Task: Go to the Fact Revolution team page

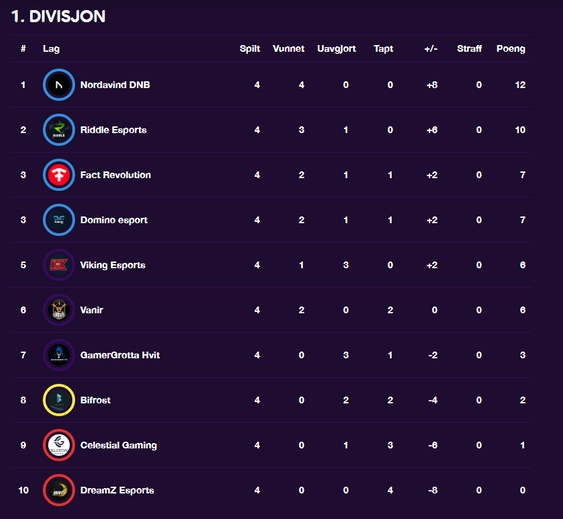Action: click(116, 175)
